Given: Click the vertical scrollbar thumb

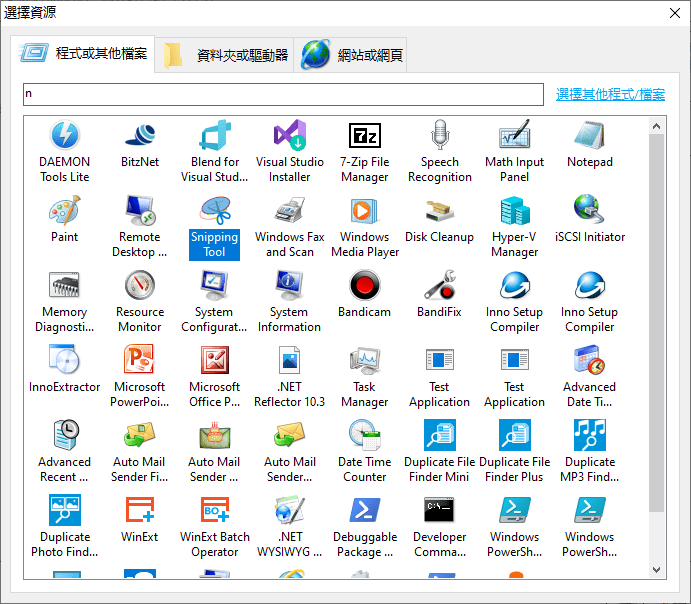Looking at the screenshot, I should click(657, 323).
